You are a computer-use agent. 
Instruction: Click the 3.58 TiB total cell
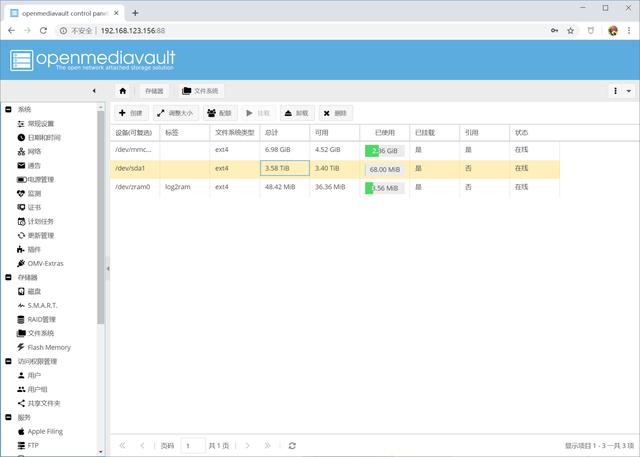(284, 168)
